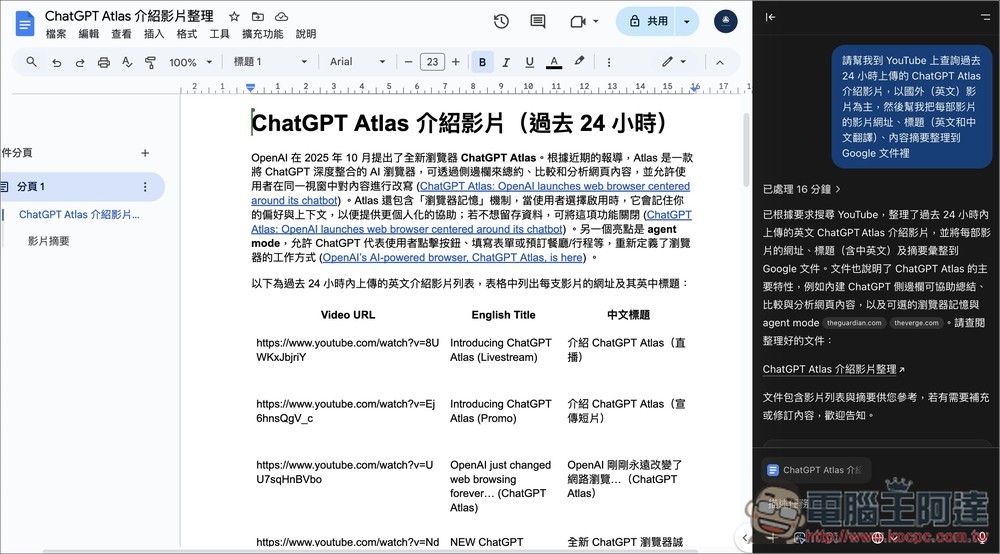This screenshot has width=1000, height=554.
Task: Open the 插入 menu
Action: pyautogui.click(x=154, y=34)
